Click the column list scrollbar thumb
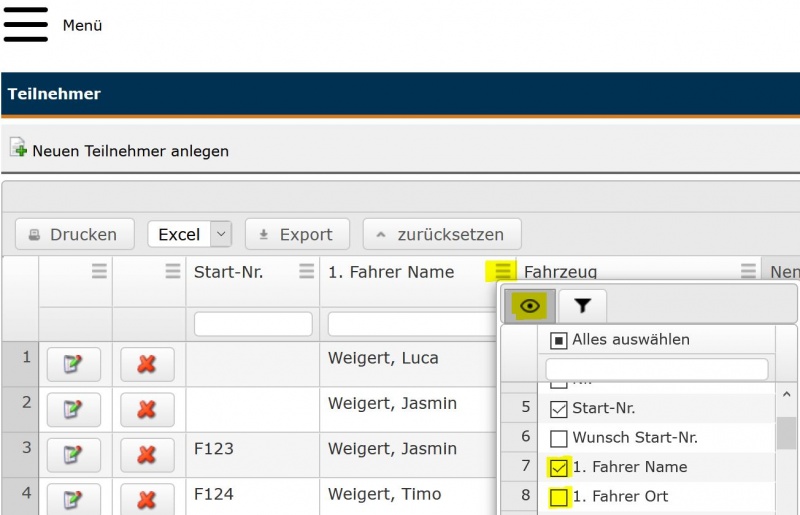Viewport: 800px width, 515px height. [787, 434]
